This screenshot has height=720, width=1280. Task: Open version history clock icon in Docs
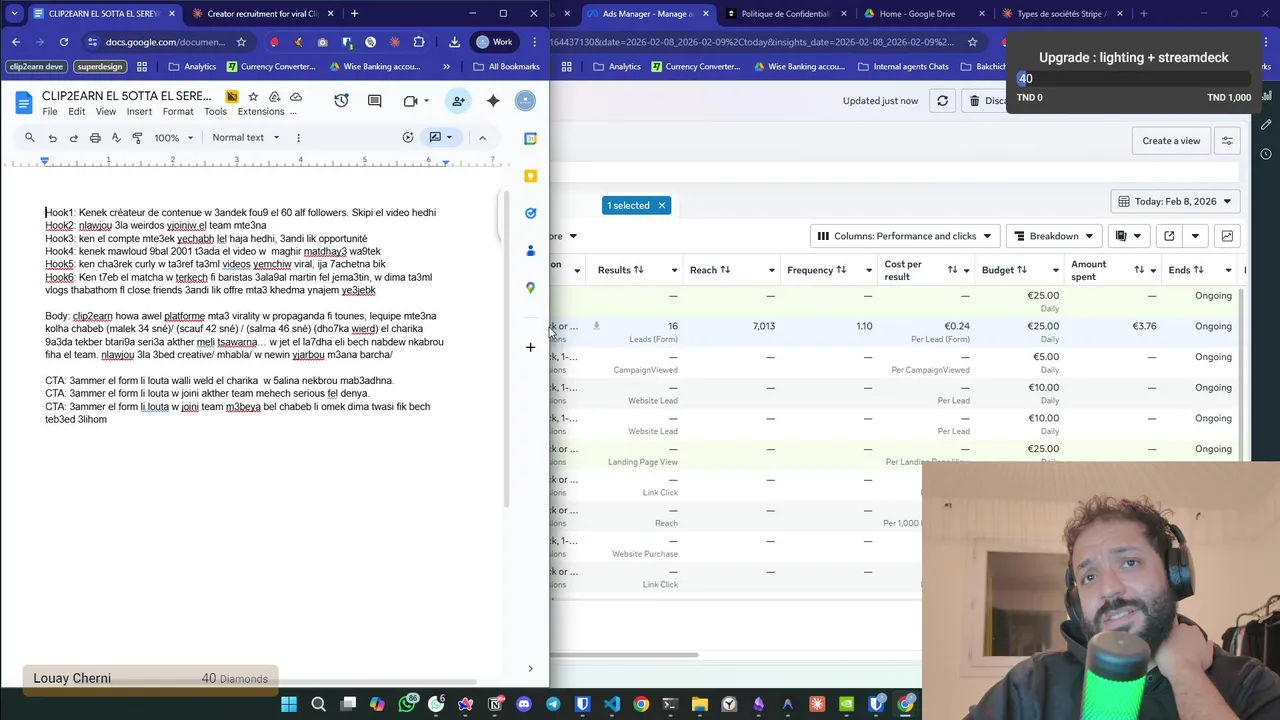click(x=341, y=101)
